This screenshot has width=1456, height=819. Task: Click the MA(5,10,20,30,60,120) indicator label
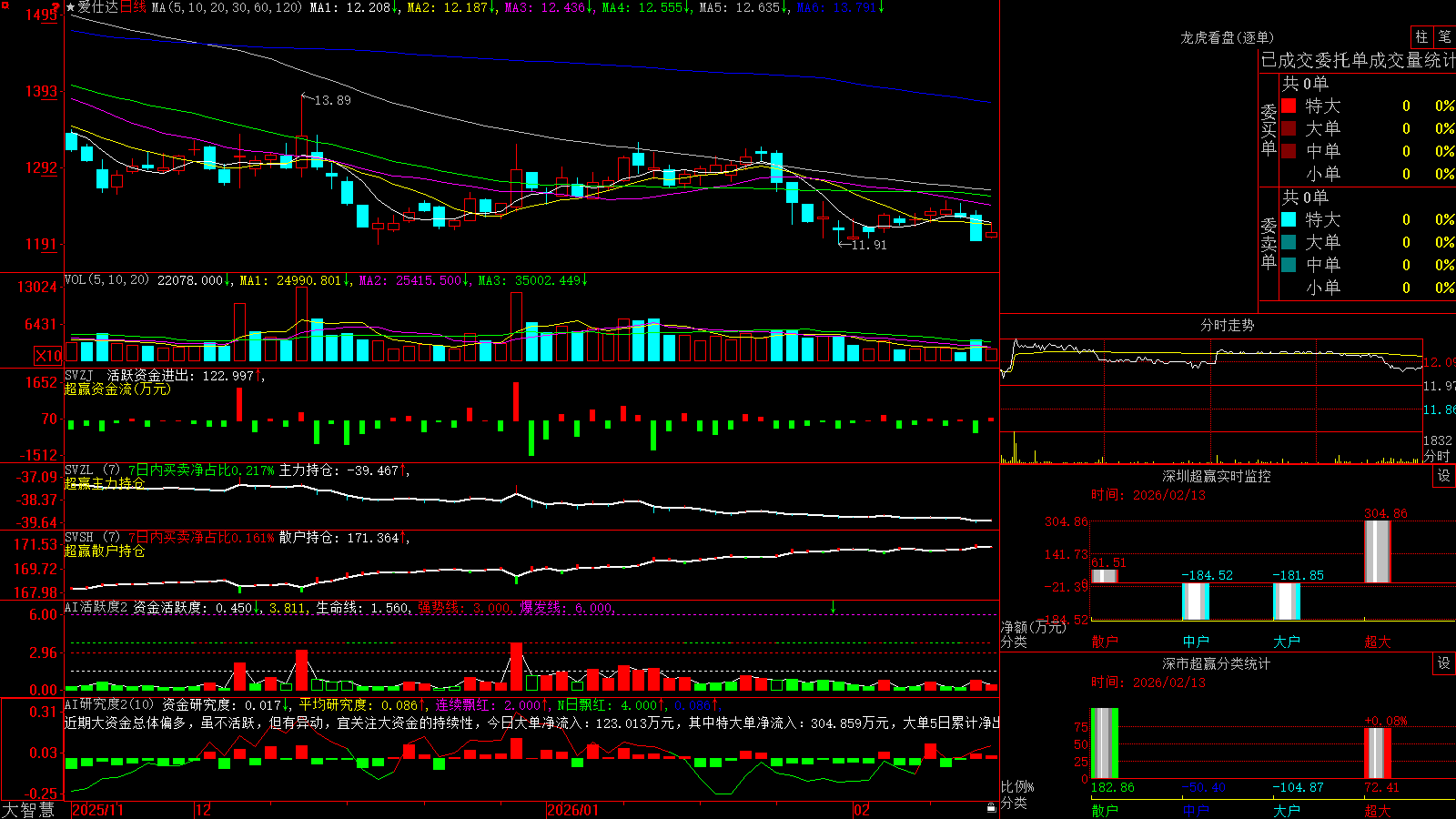click(227, 7)
